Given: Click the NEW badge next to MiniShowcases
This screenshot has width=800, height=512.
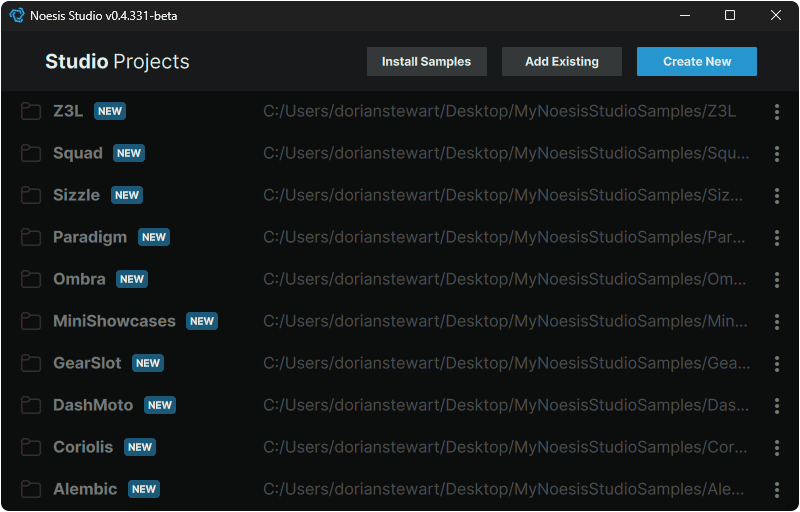Looking at the screenshot, I should tap(202, 321).
